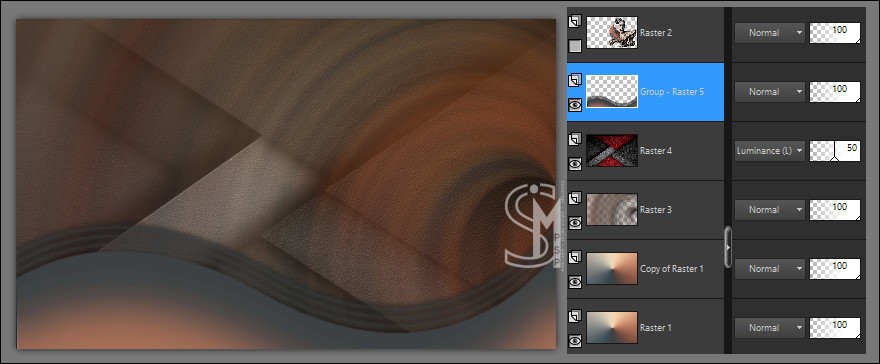Open the Luminance (L) blend mode dropdown

coord(769,151)
